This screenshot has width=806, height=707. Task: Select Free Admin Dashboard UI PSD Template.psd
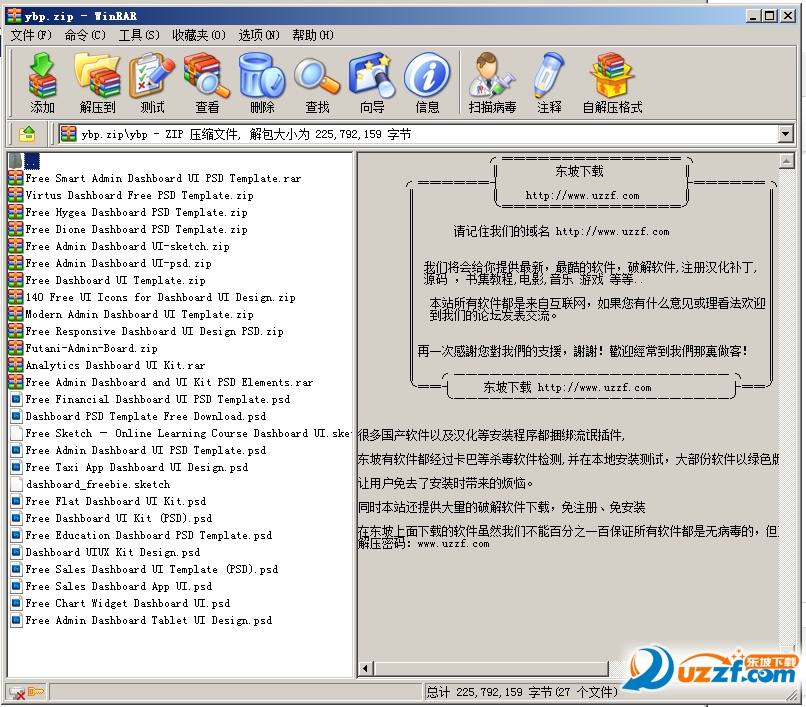point(145,450)
